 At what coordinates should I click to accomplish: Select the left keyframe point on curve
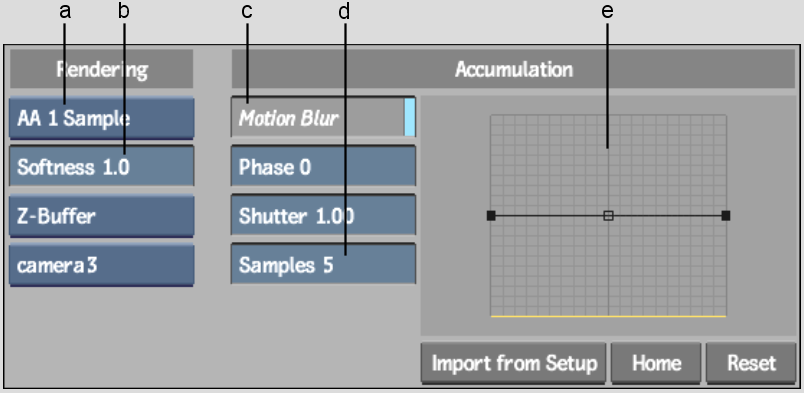click(491, 216)
